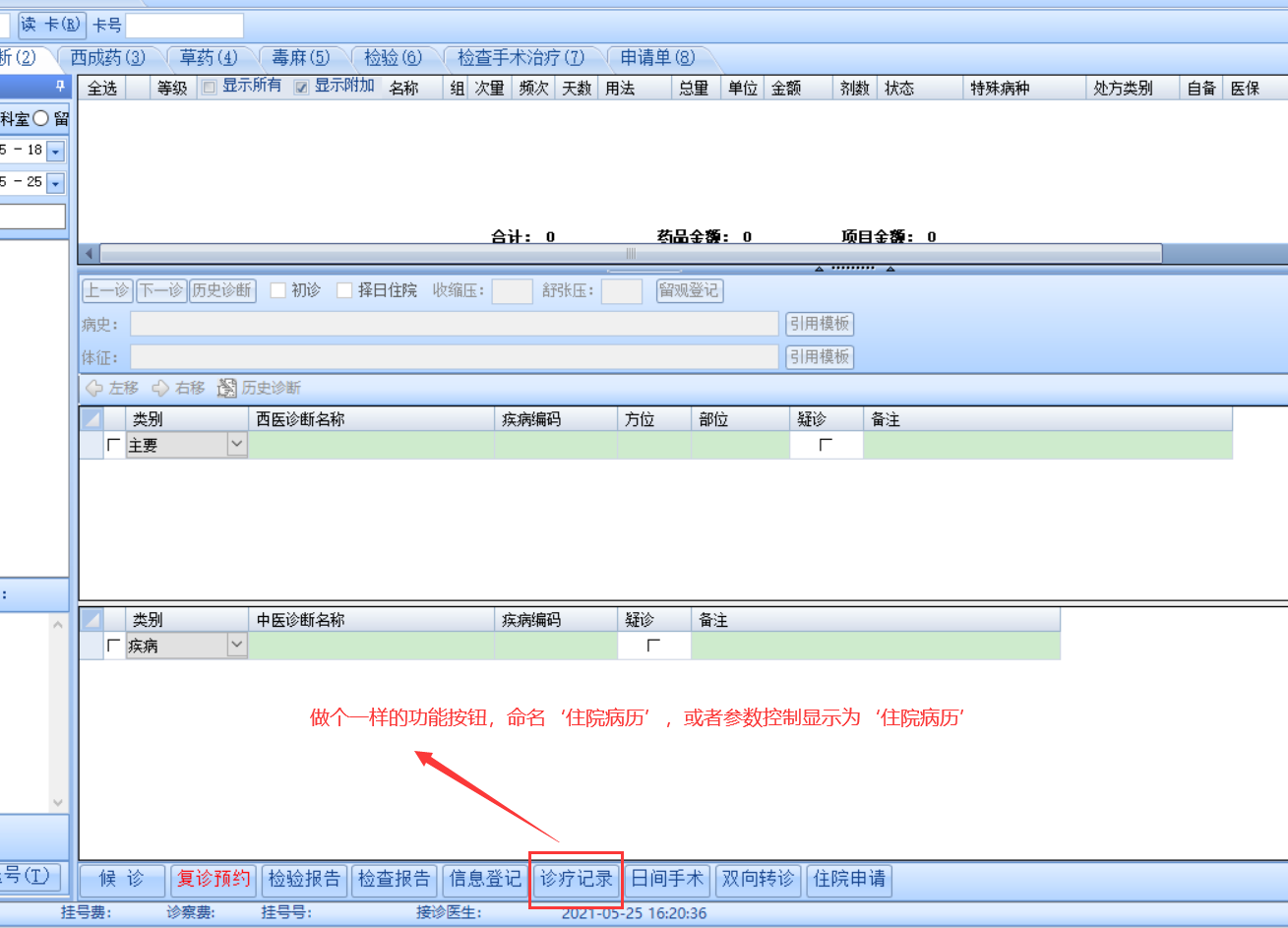This screenshot has width=1288, height=928.
Task: Open 检验报告
Action: [x=304, y=879]
